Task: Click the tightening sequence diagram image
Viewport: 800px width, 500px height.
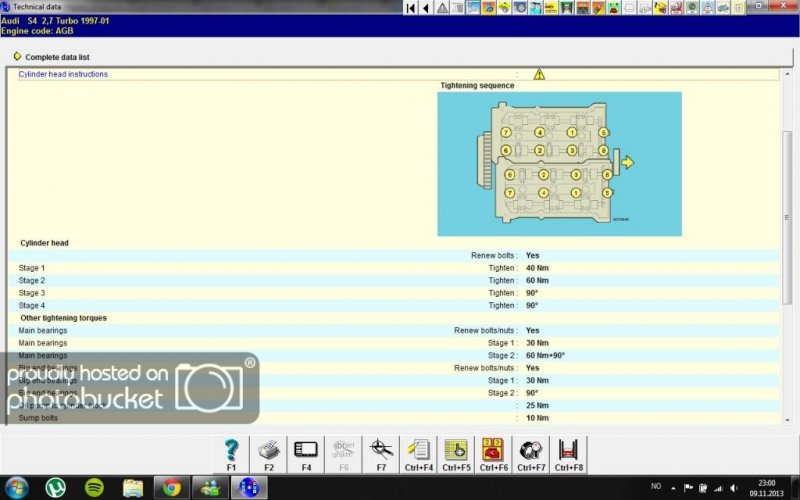Action: tap(559, 163)
